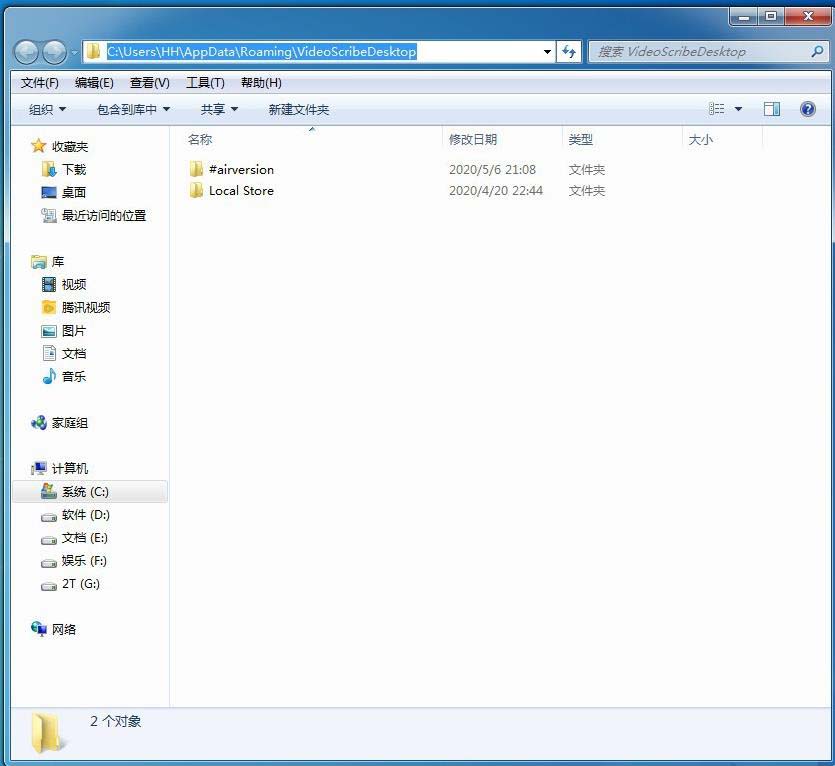
Task: Focus the VideoScribeDesktop search box
Action: (708, 52)
